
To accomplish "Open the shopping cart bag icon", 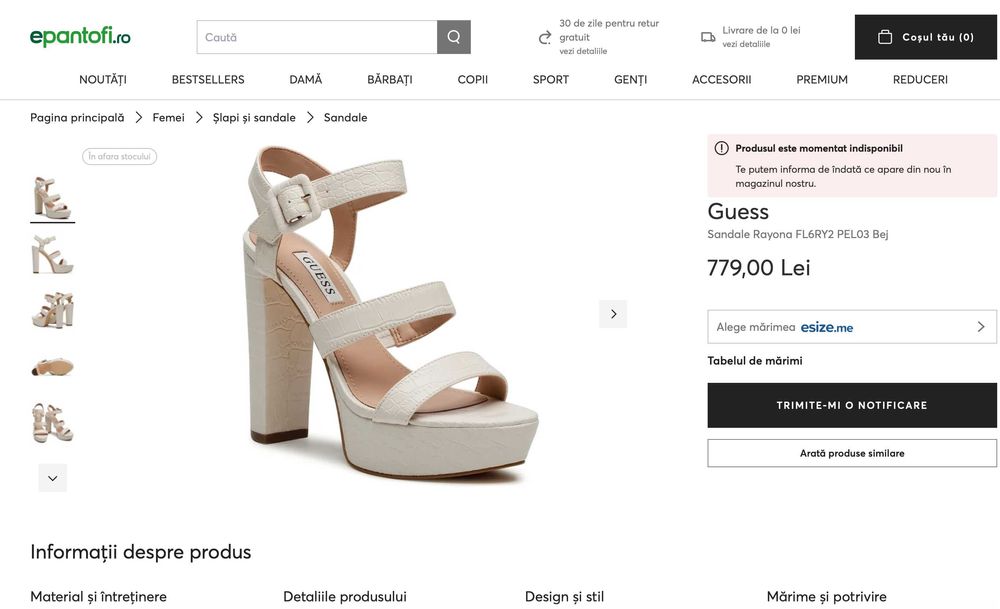I will (885, 37).
